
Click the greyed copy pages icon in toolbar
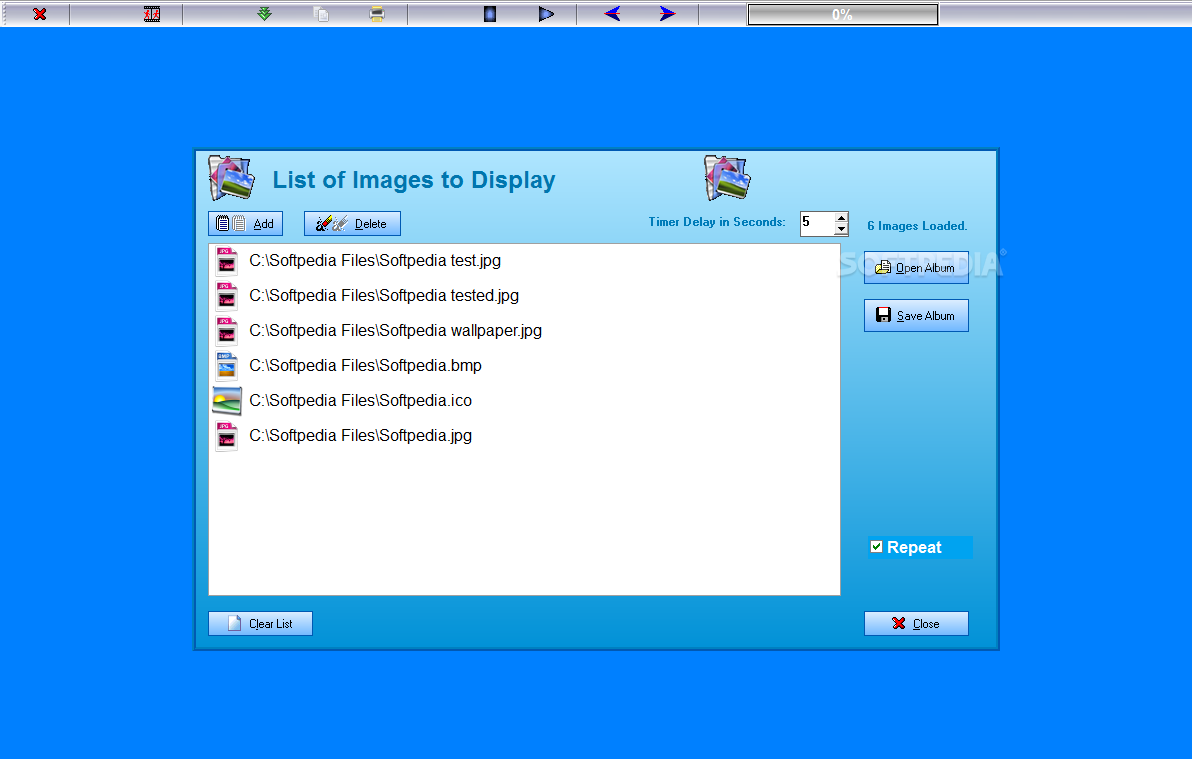[322, 14]
